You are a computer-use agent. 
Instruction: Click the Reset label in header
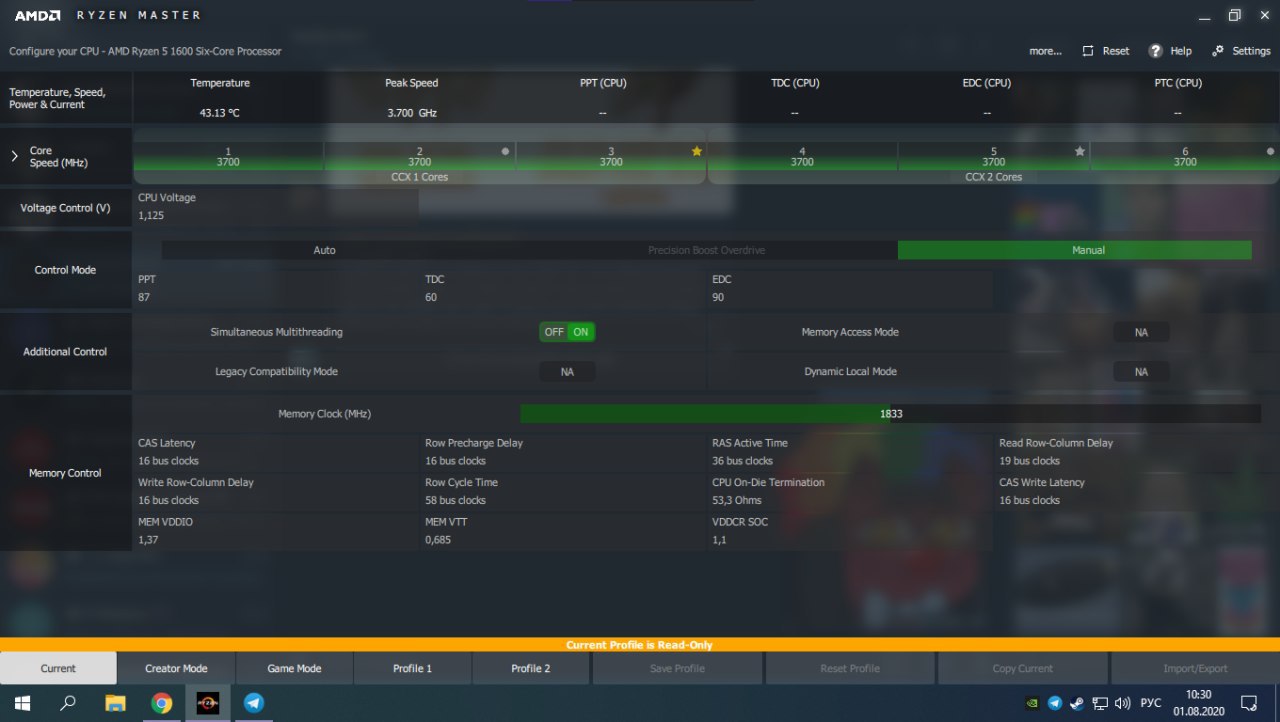[1116, 51]
